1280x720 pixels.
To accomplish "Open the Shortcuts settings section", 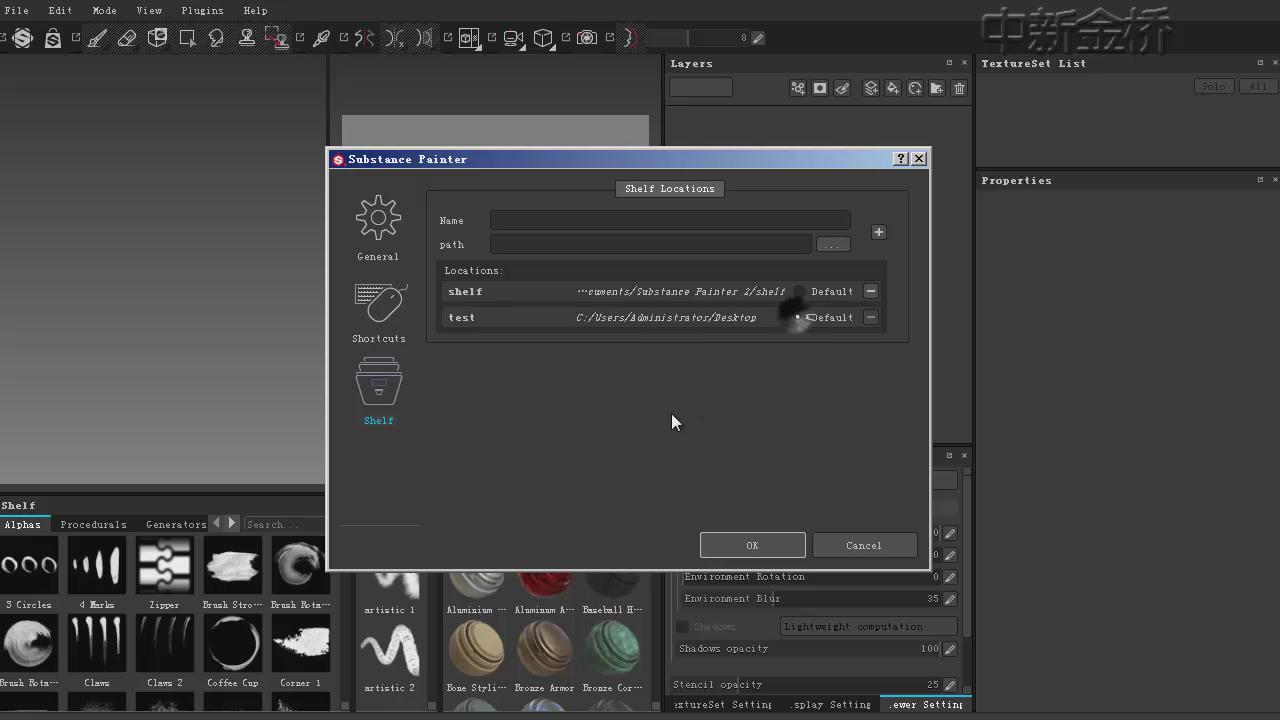I will (378, 312).
